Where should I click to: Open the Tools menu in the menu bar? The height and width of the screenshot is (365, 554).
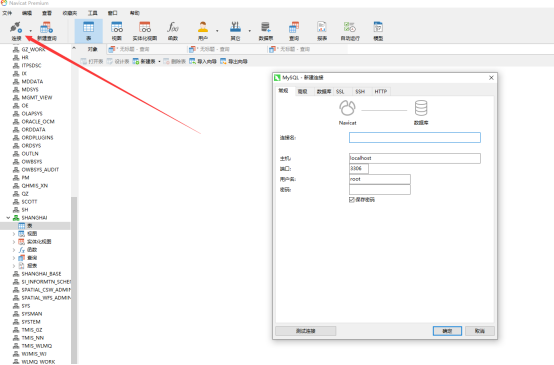[x=93, y=13]
